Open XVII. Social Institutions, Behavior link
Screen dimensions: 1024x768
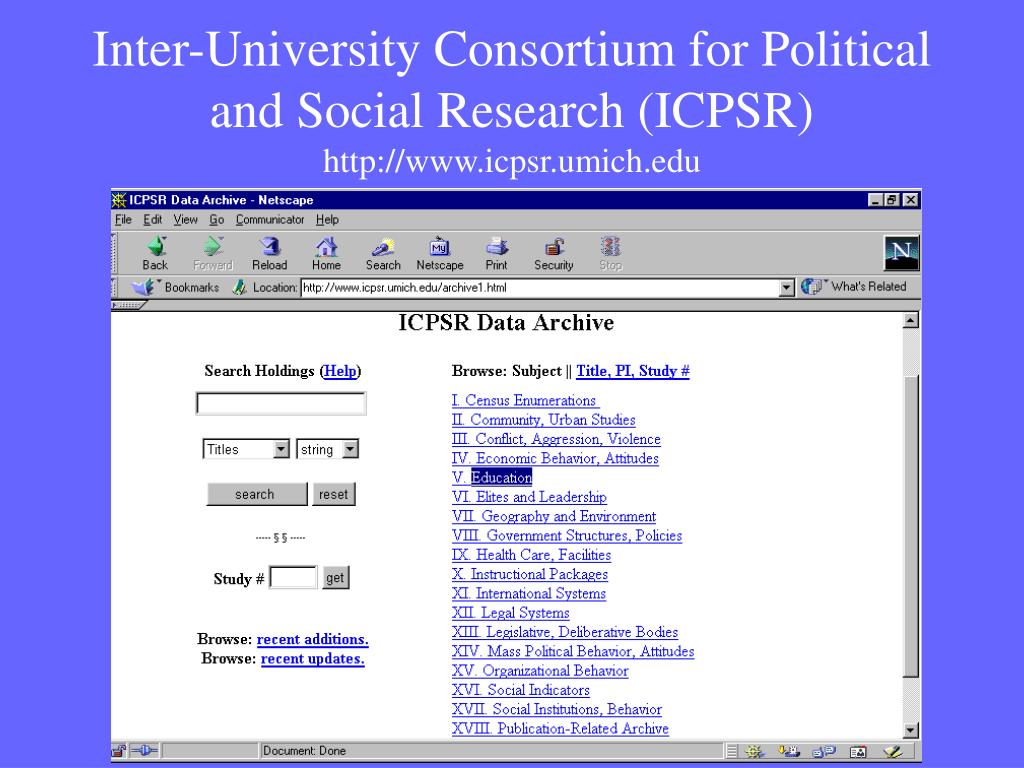coord(557,709)
